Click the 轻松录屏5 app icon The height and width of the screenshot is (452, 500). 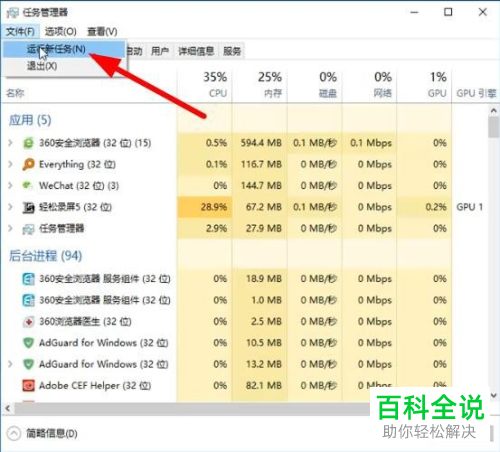tap(28, 207)
